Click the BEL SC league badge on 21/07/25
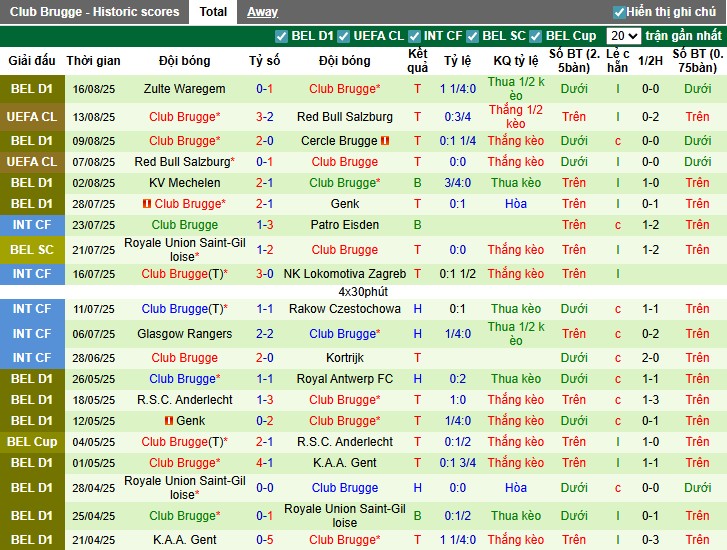 pyautogui.click(x=32, y=249)
